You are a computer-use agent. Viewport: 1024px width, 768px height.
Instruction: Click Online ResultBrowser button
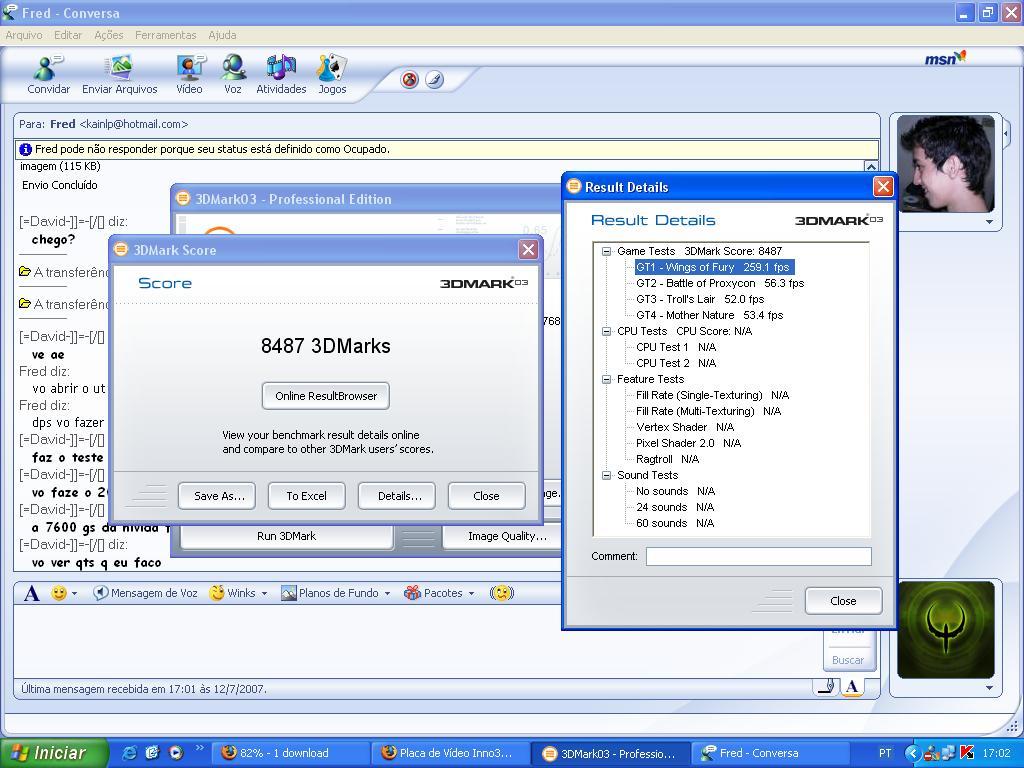tap(326, 396)
